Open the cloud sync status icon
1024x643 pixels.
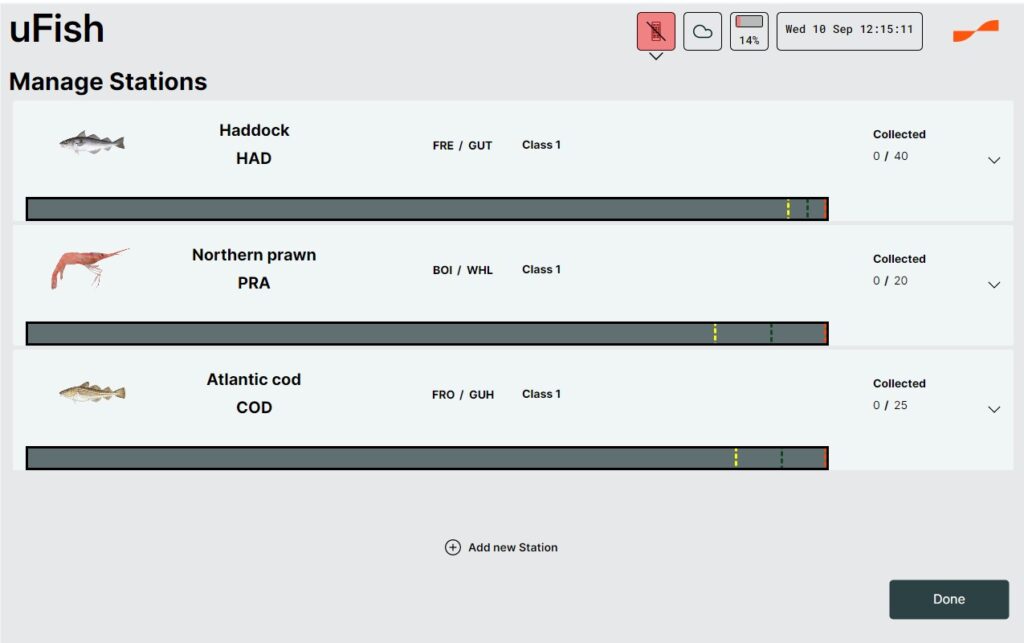point(702,31)
